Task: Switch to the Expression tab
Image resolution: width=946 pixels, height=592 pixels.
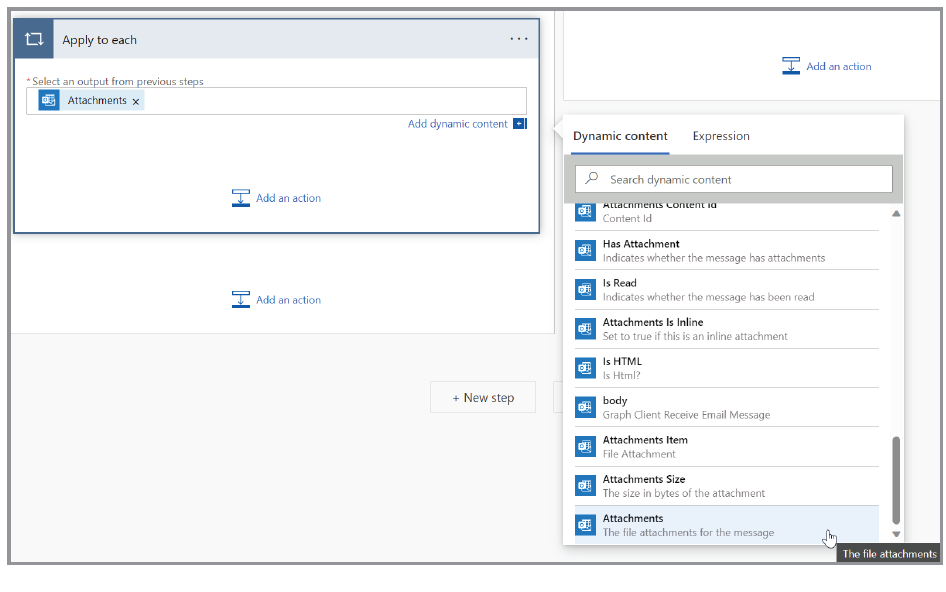Action: [720, 136]
